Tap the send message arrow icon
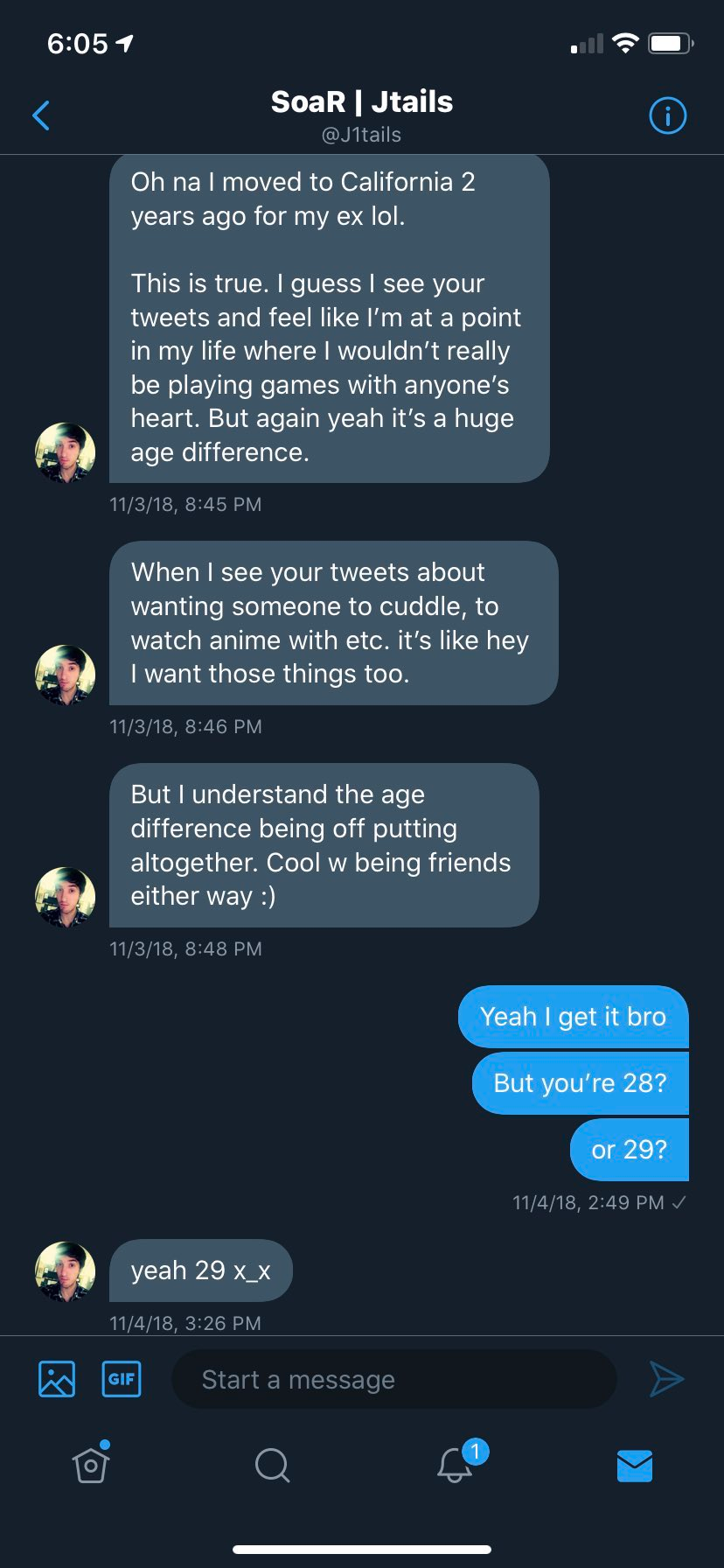Viewport: 724px width, 1568px height. [x=666, y=1379]
